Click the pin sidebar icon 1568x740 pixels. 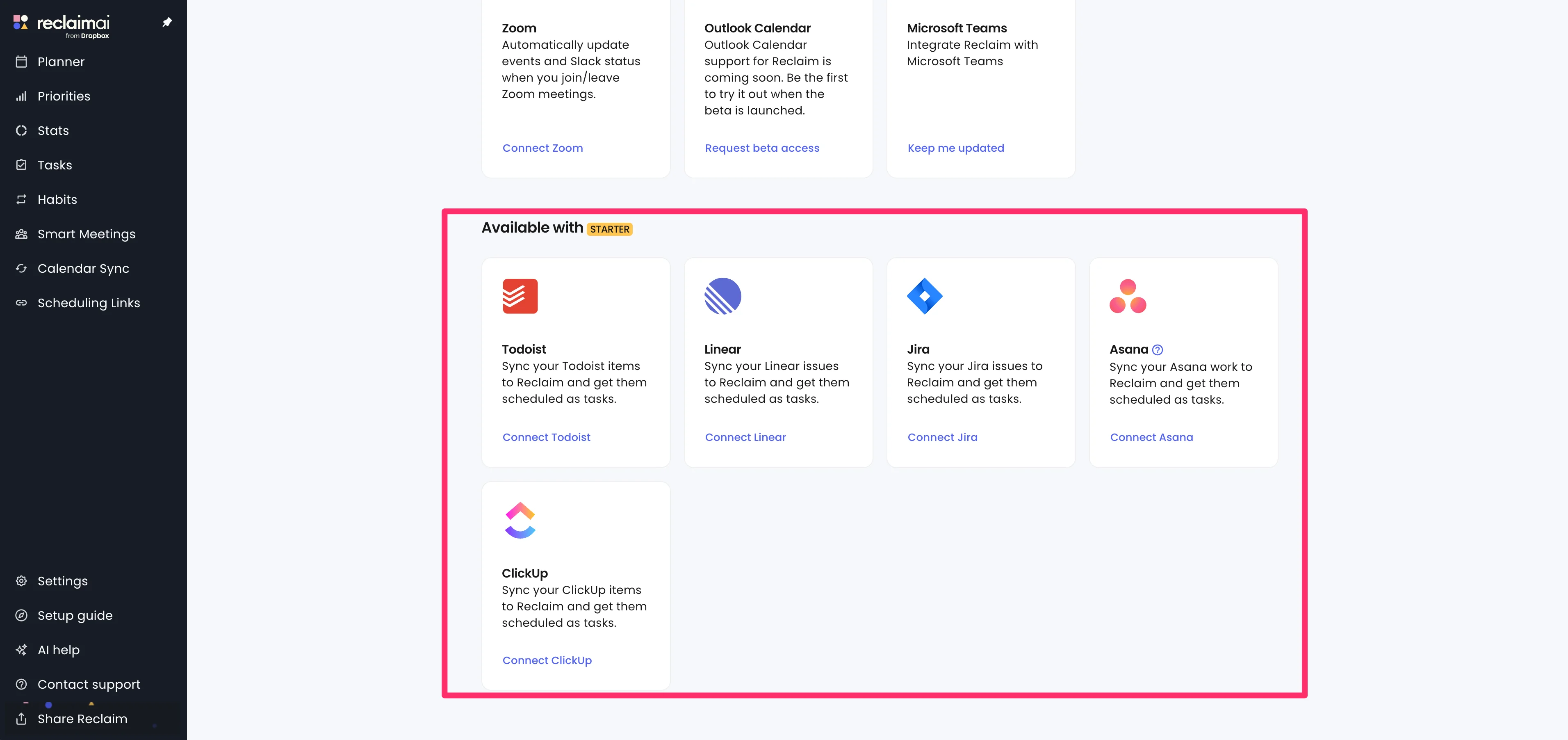pos(167,23)
